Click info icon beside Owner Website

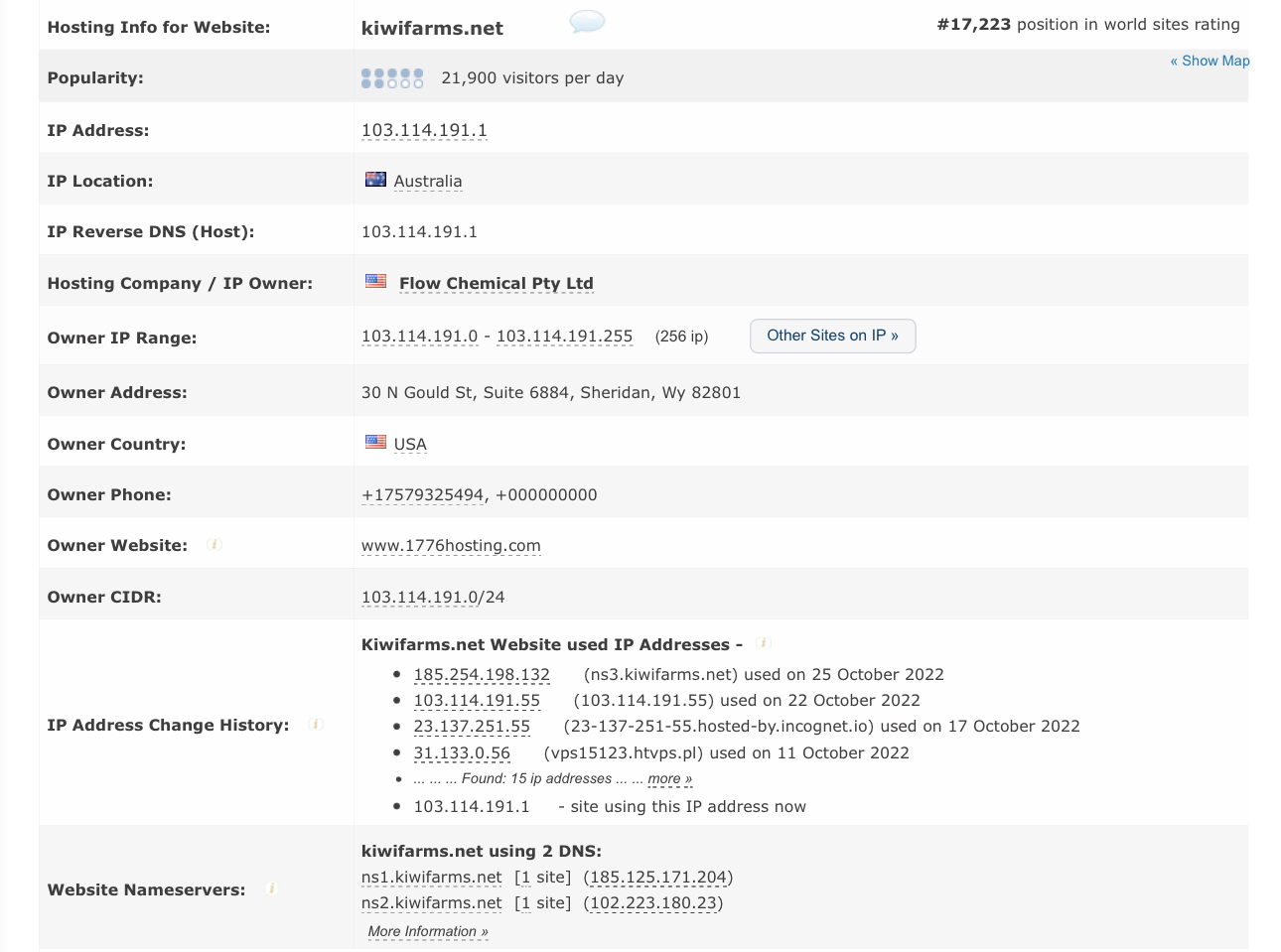pyautogui.click(x=214, y=544)
